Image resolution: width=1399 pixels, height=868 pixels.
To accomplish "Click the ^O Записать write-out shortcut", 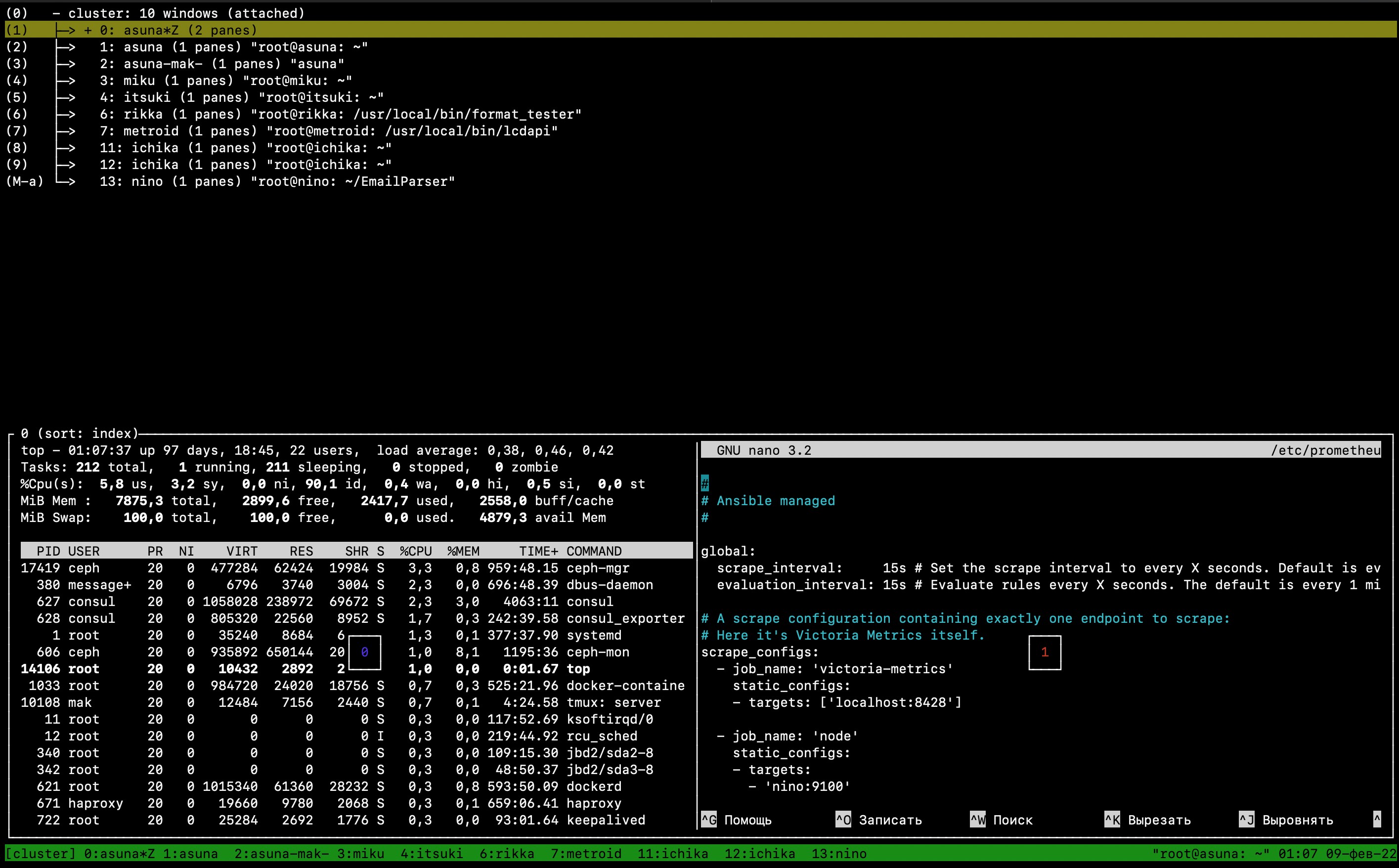I will pos(878,820).
